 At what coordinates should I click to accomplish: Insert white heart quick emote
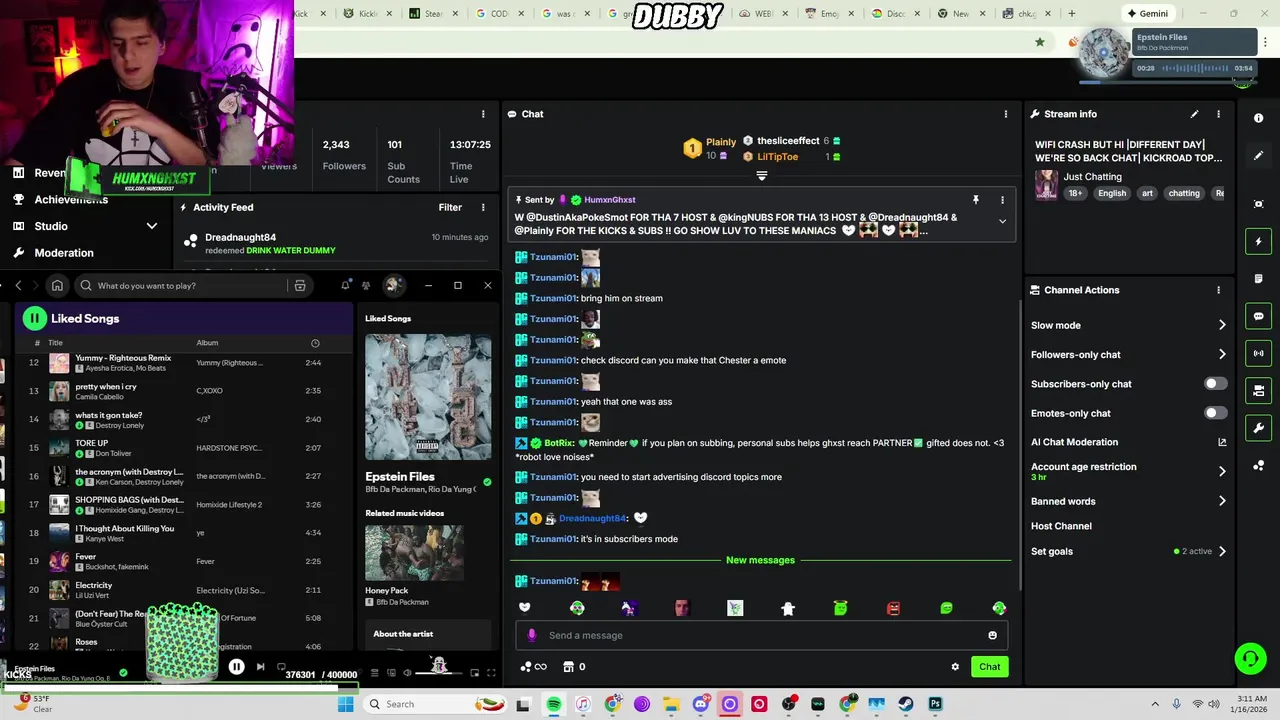pyautogui.click(x=524, y=608)
